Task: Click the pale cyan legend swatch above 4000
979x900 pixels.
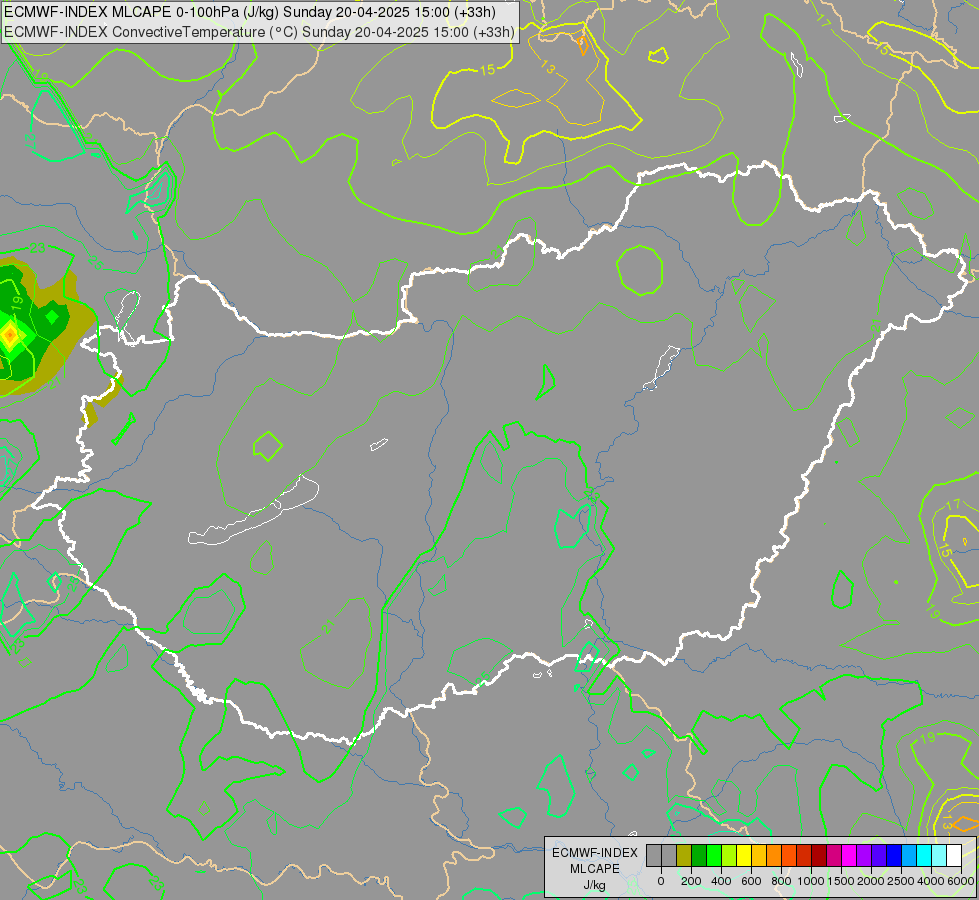Action: [940, 855]
